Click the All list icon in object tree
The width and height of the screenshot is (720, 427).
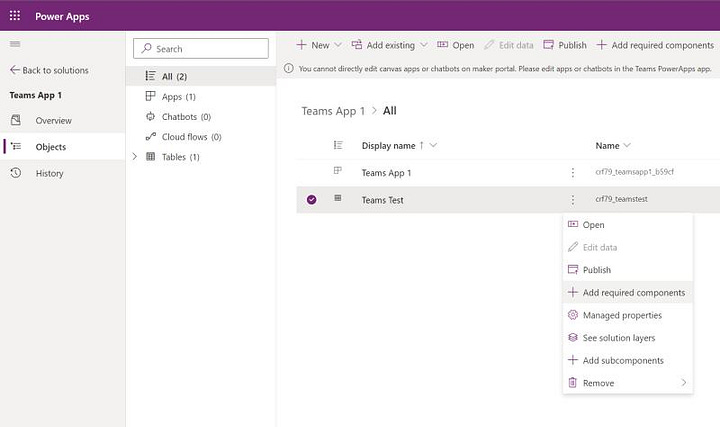[x=150, y=76]
